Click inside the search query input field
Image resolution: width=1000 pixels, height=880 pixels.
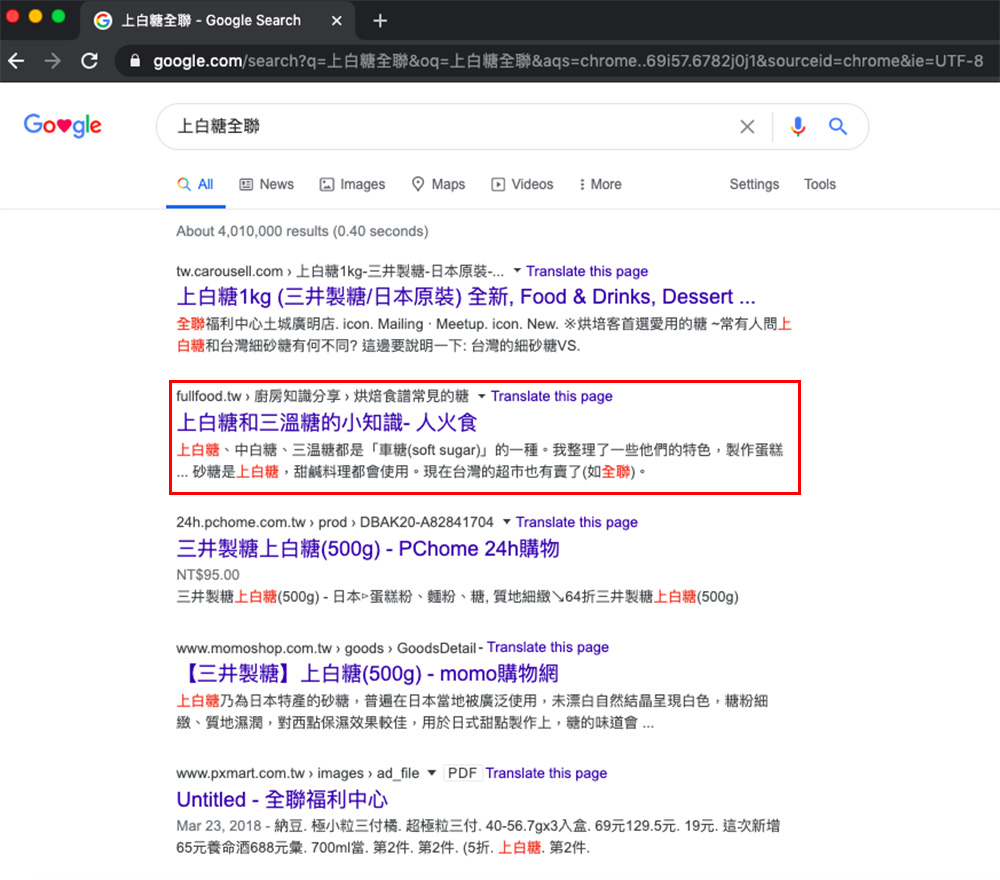[x=400, y=126]
